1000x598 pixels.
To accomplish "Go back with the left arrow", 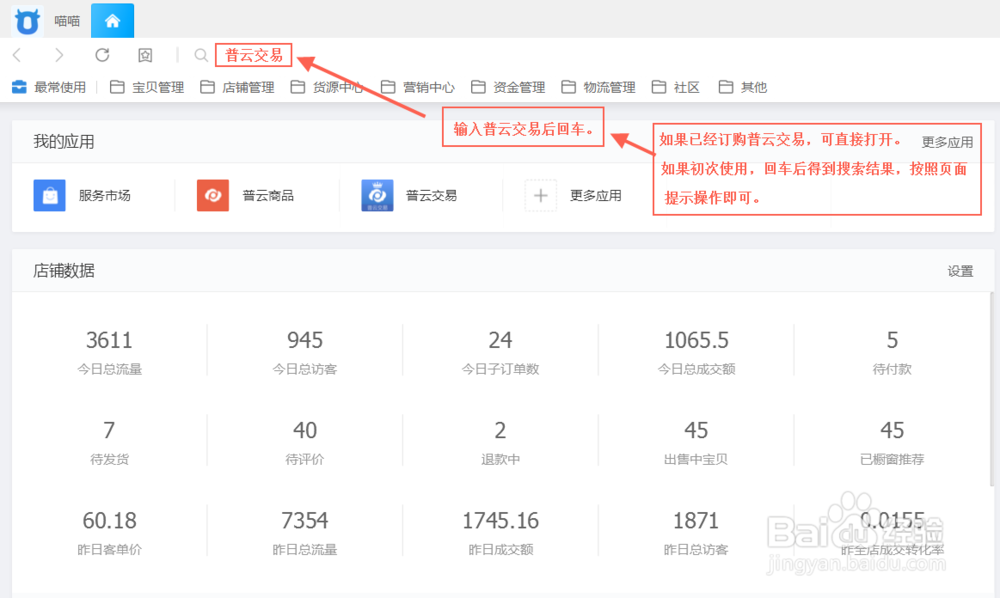I will (17, 55).
